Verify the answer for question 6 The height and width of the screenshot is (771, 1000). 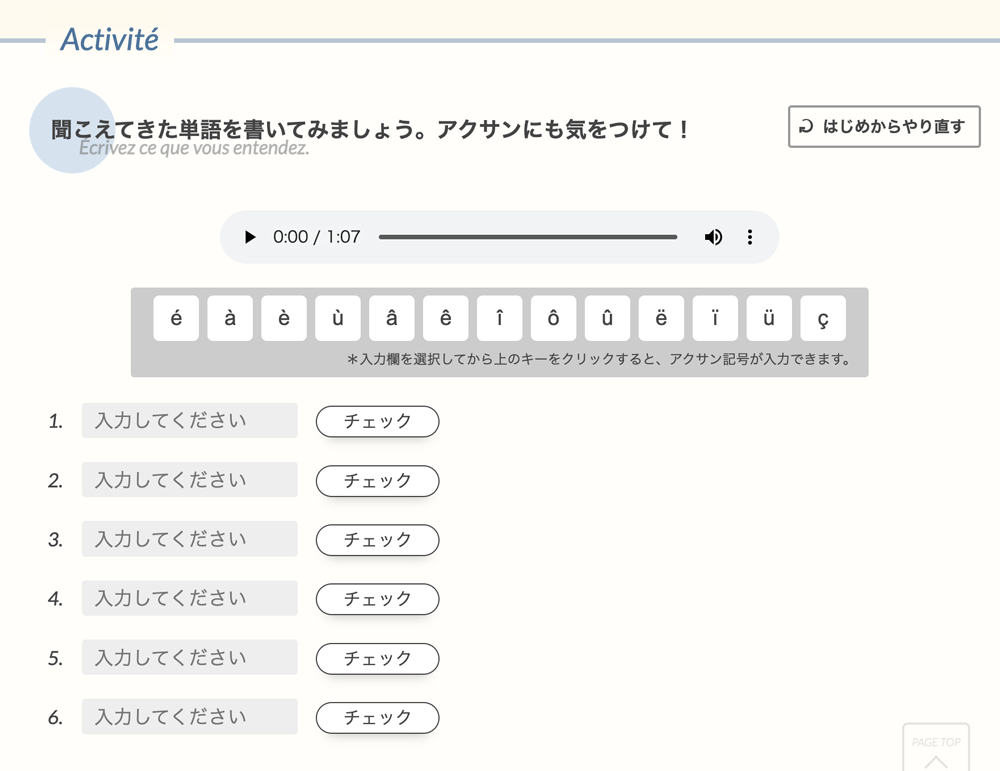coord(377,718)
